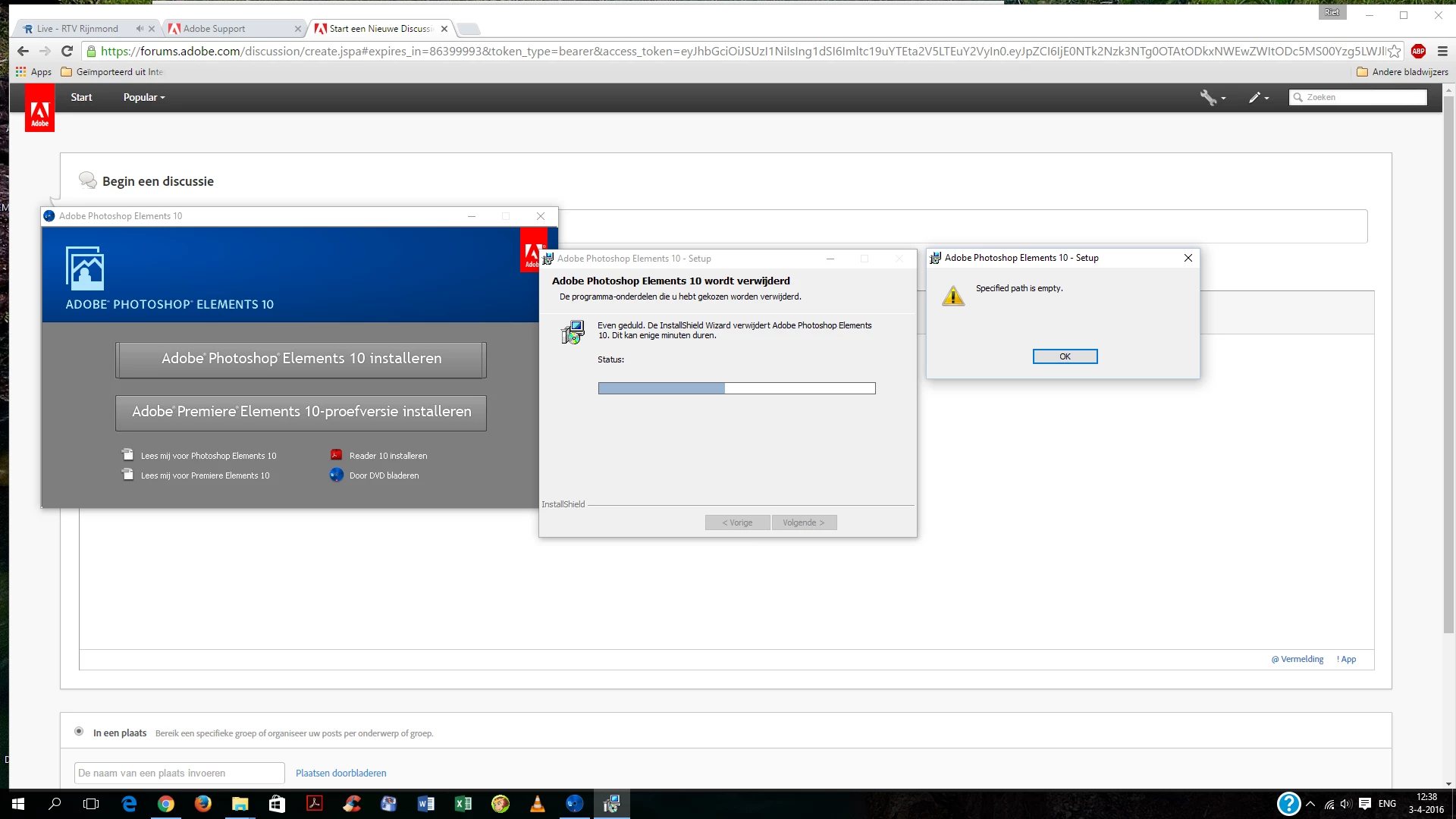Viewport: 1456px width, 819px height.
Task: Click the wrench tools icon
Action: 1209,97
